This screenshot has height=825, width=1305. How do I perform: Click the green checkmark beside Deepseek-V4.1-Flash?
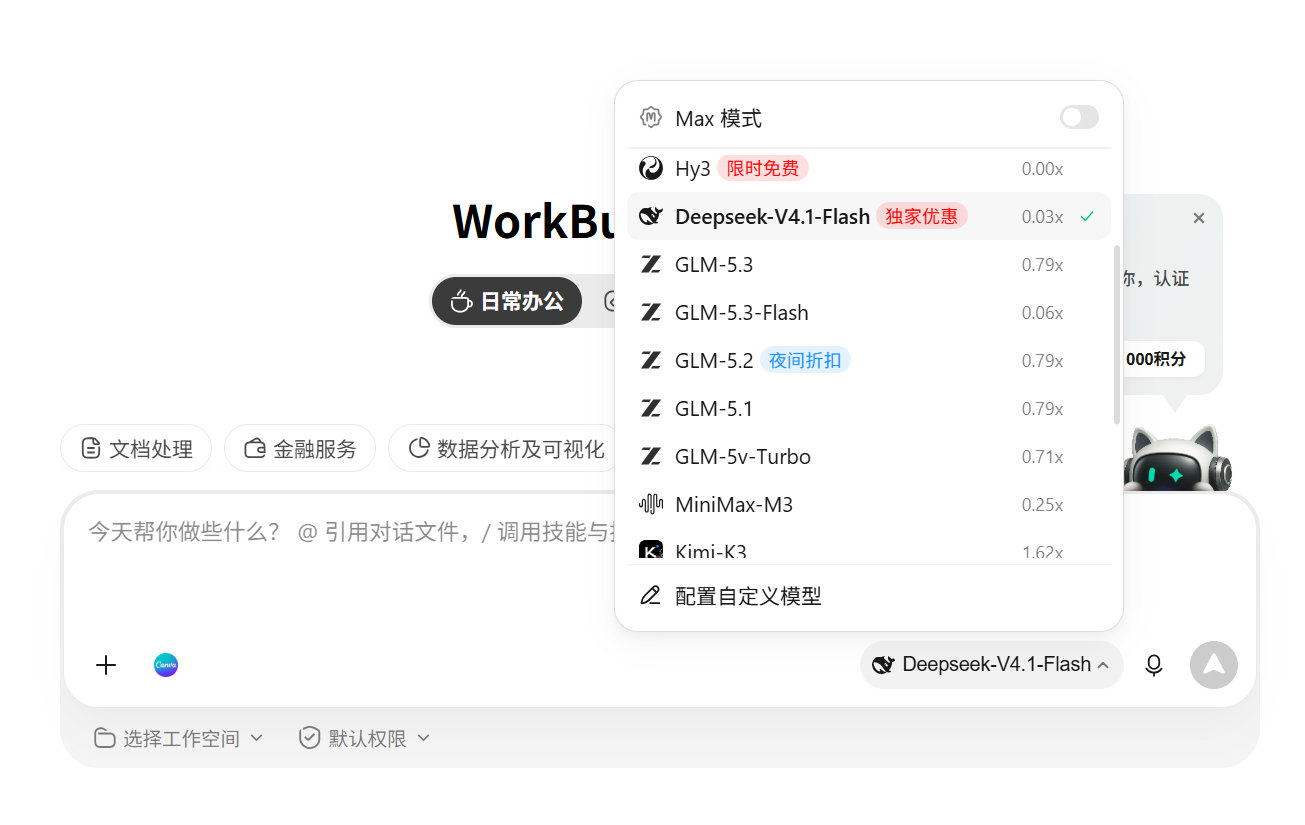[x=1087, y=216]
